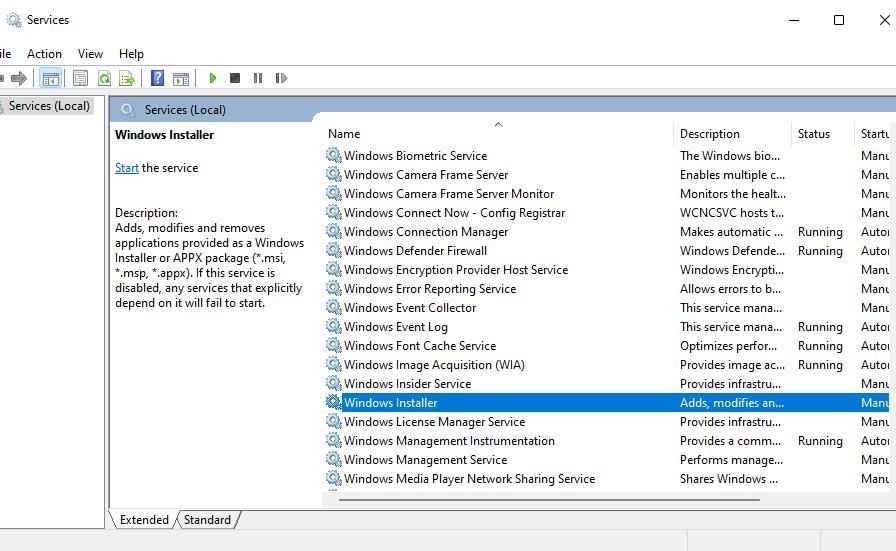Select Windows Image Acquisition (WIA) service
896x551 pixels.
(x=434, y=365)
